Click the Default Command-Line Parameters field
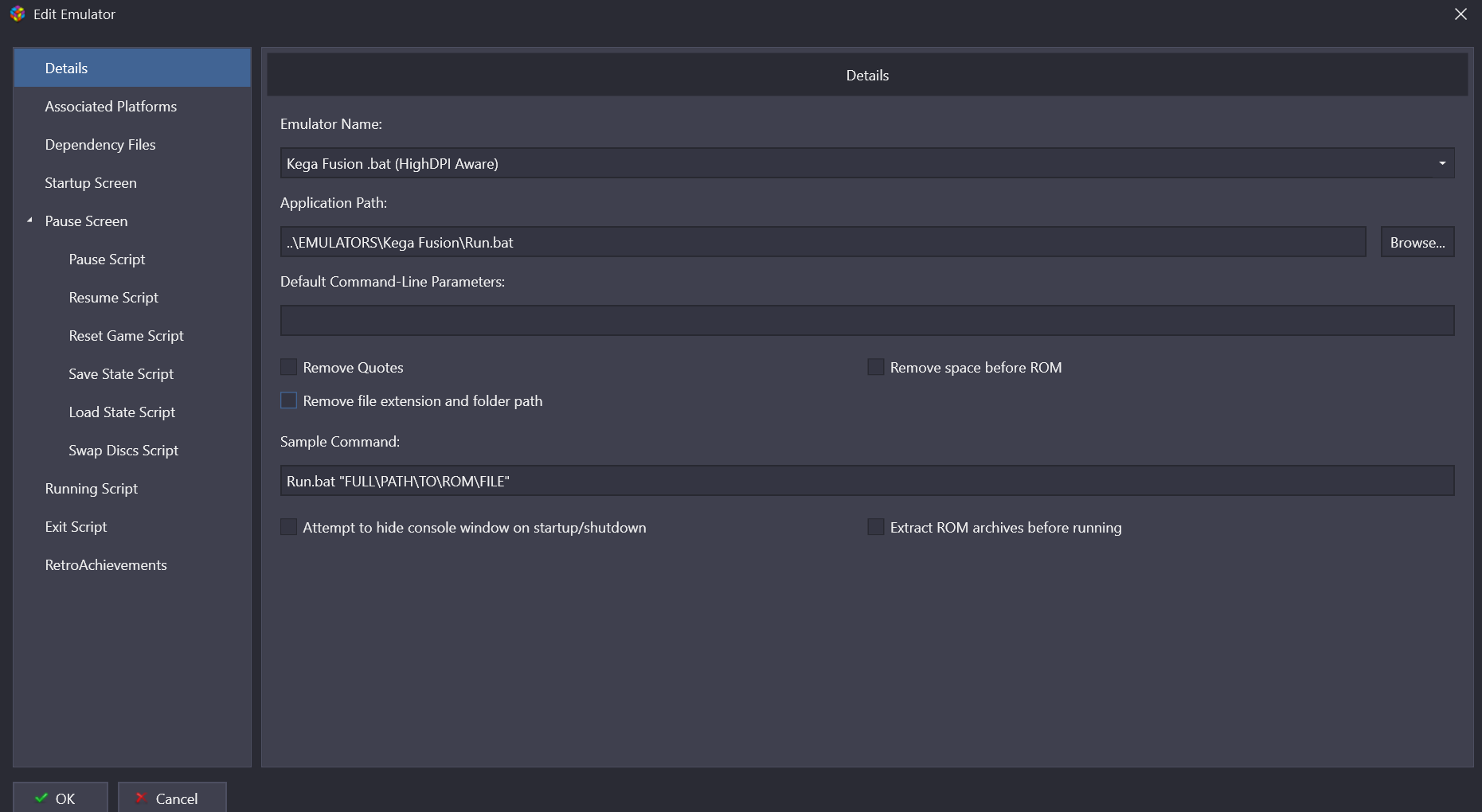The width and height of the screenshot is (1482, 812). point(866,321)
